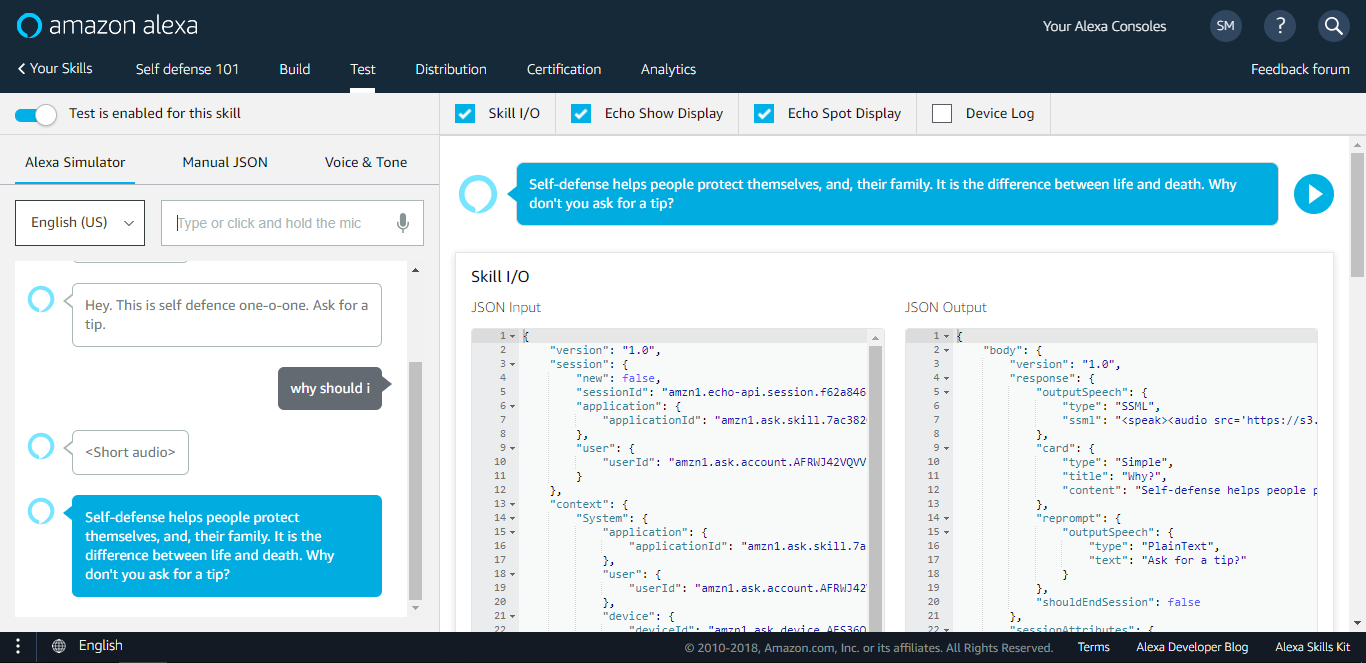This screenshot has height=663, width=1366.
Task: Collapse card fold on output line 9
Action: pos(945,448)
